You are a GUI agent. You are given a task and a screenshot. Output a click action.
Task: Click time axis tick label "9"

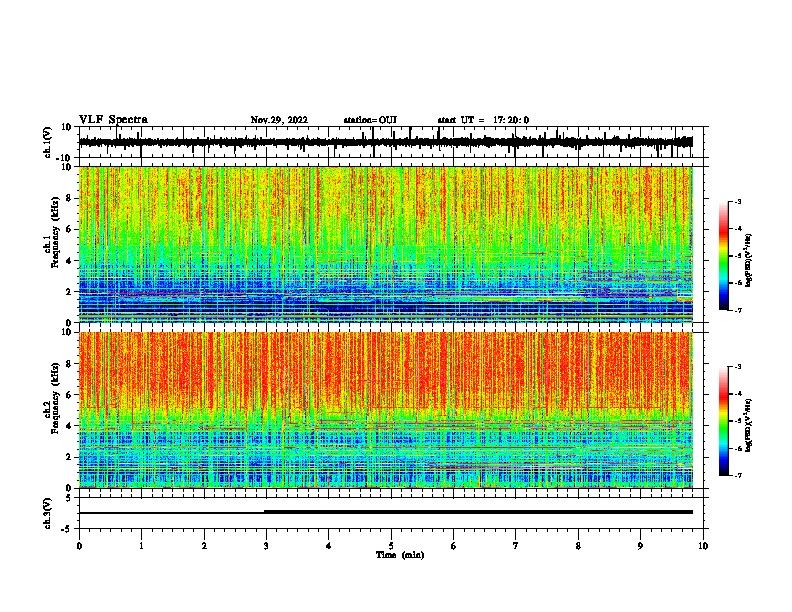640,546
